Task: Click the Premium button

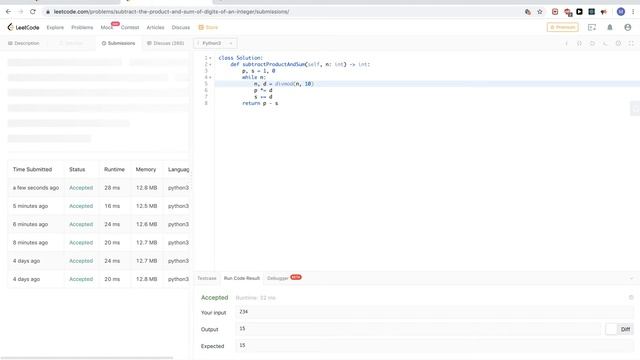Action: point(562,27)
